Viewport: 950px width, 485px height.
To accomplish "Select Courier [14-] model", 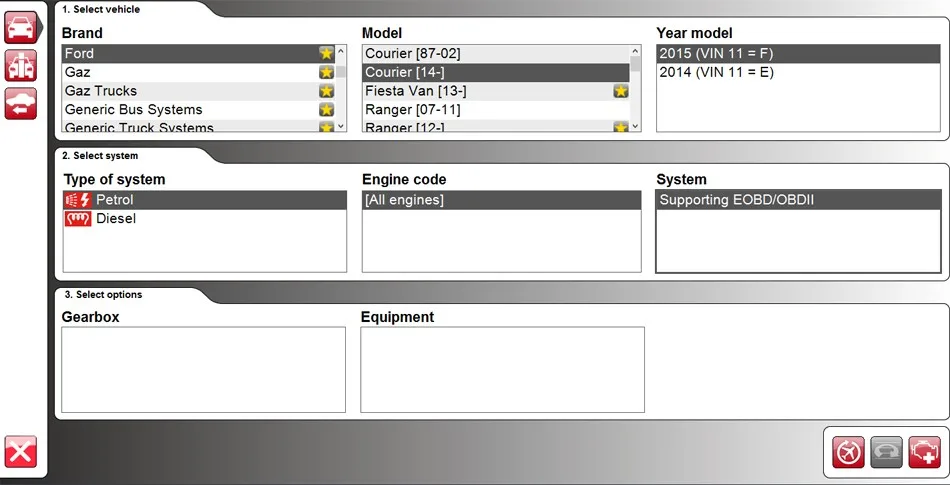I will click(496, 72).
